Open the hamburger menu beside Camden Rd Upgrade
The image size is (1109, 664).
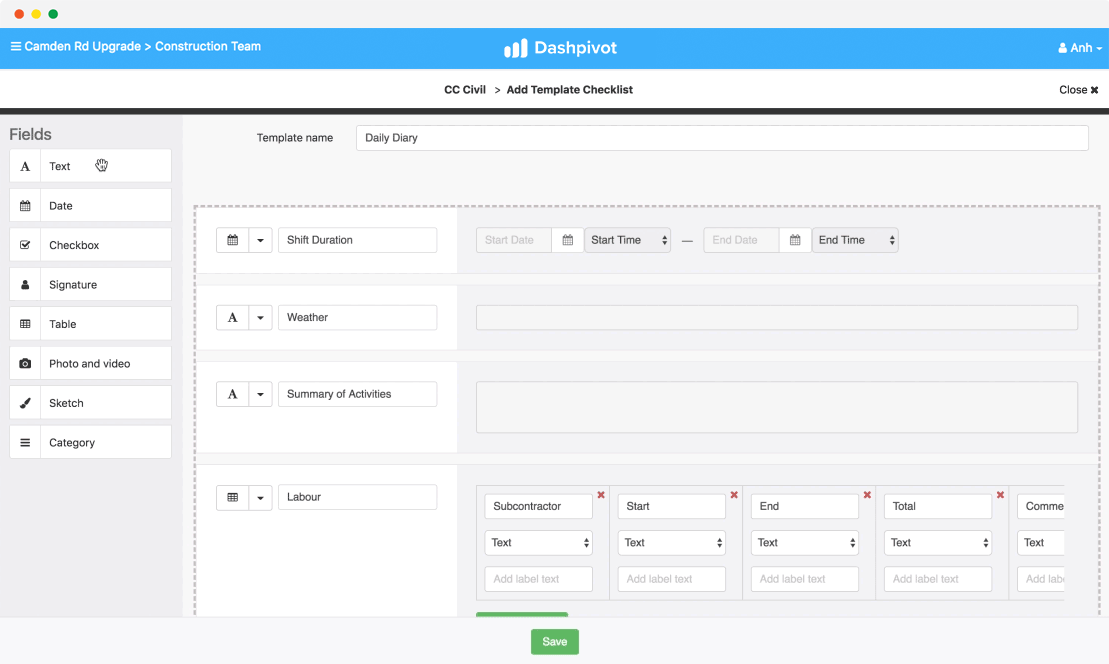[16, 46]
